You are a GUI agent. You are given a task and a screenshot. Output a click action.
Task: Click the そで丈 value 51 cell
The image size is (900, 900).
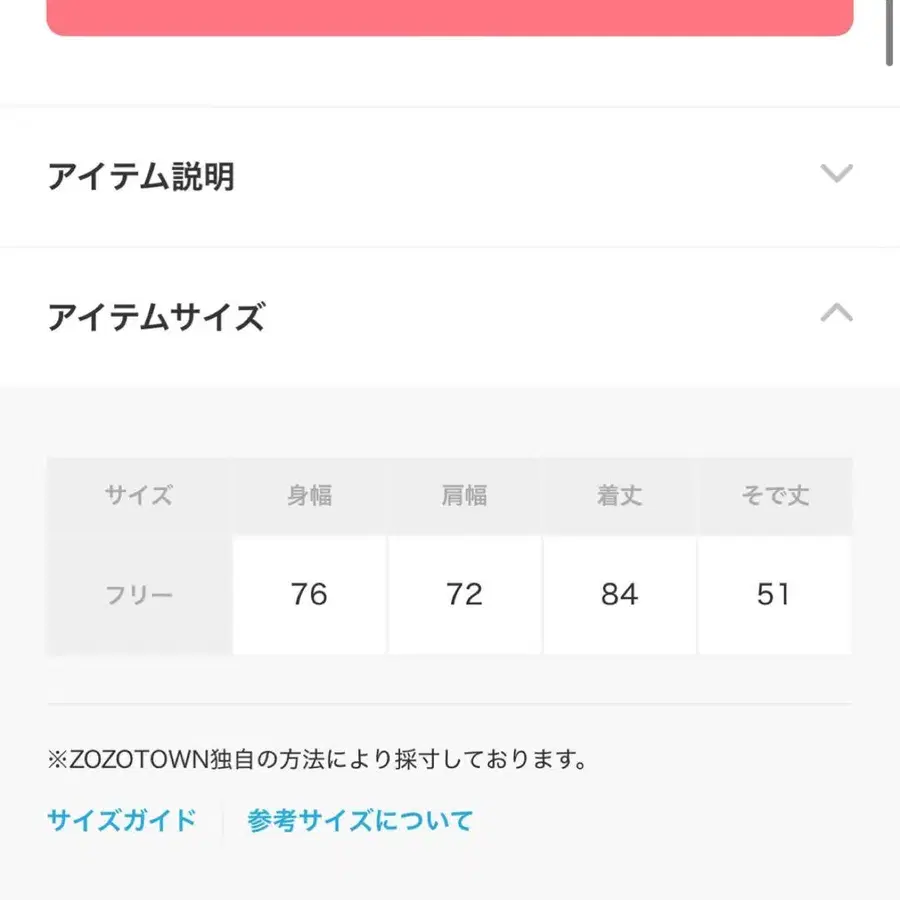(x=775, y=595)
